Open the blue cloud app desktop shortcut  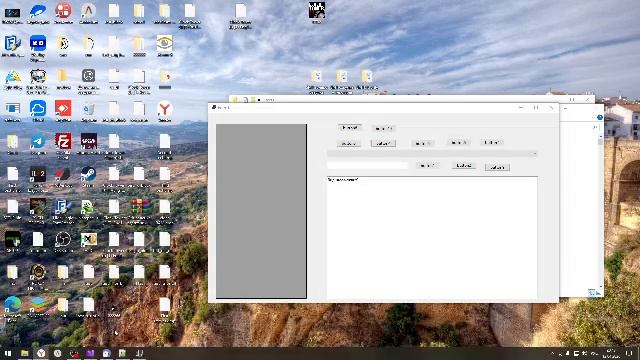pyautogui.click(x=38, y=109)
